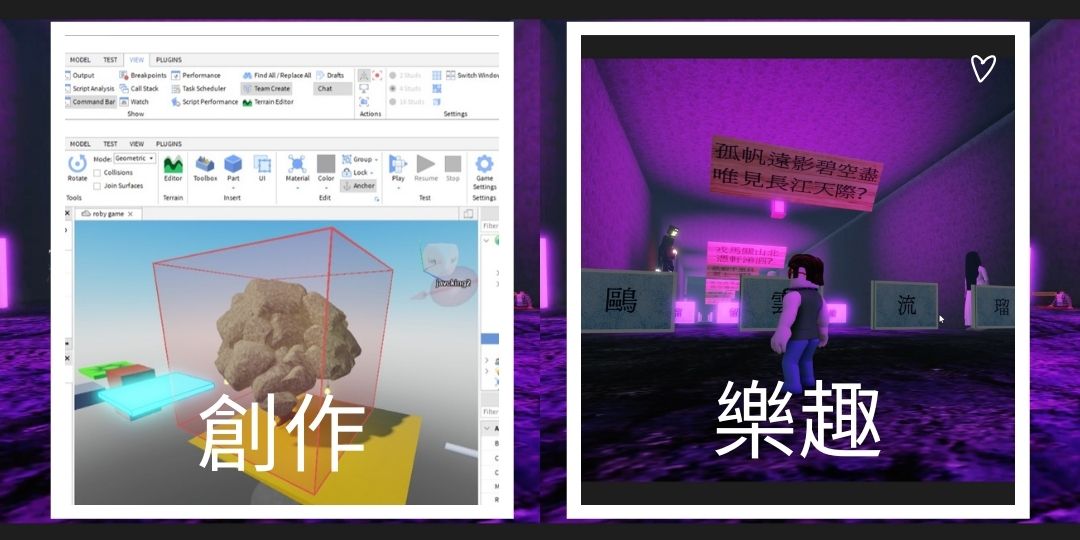
Task: Check the Join Surfaces option
Action: [x=97, y=186]
